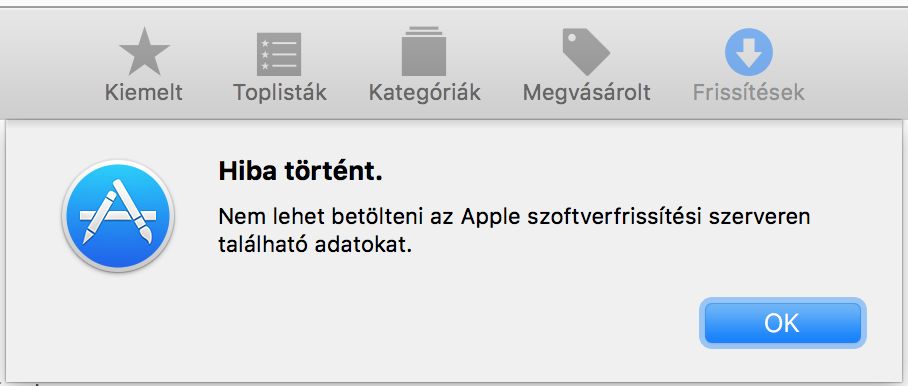The height and width of the screenshot is (386, 908).
Task: Switch to the Kiemelt tab label
Action: (144, 93)
